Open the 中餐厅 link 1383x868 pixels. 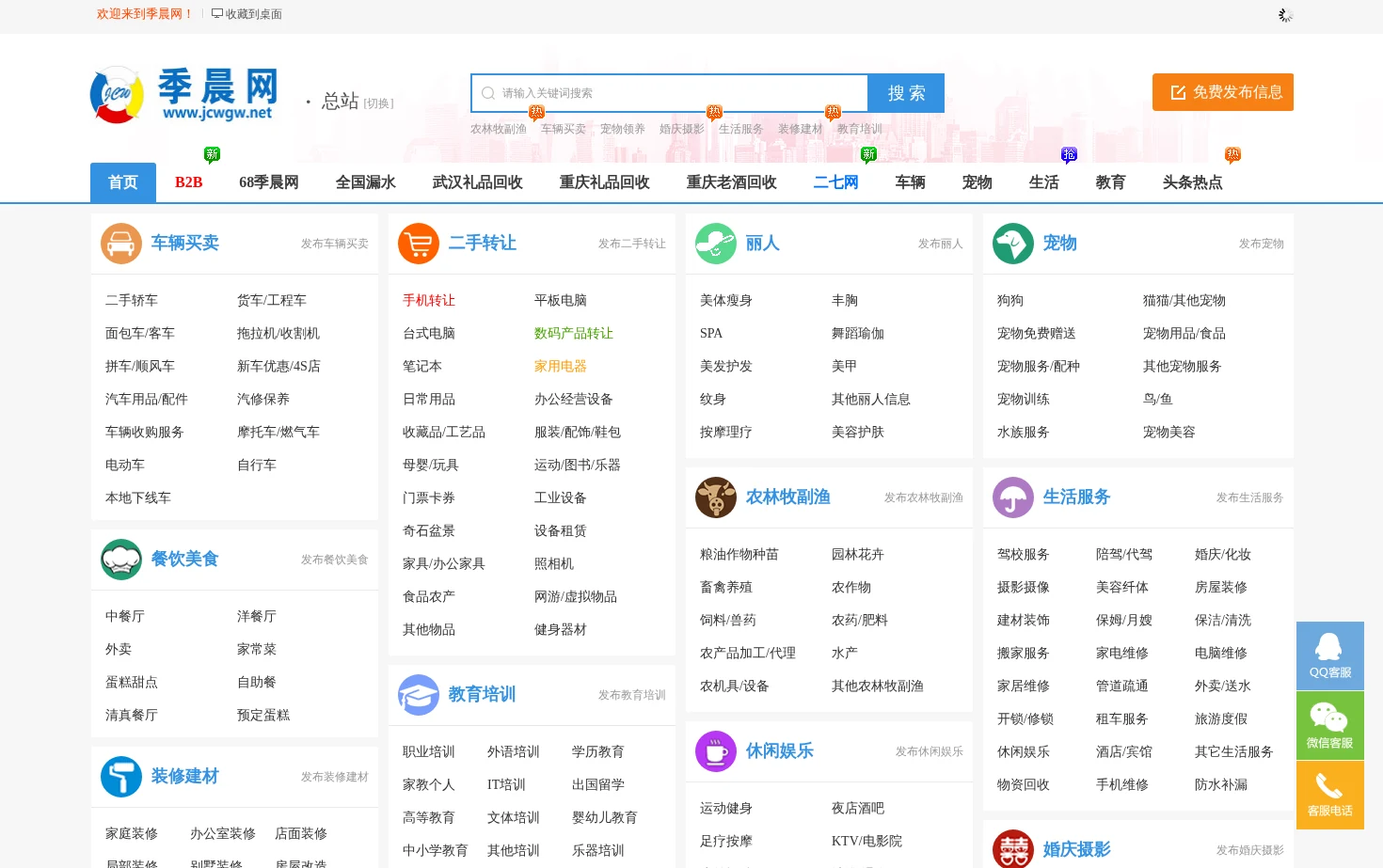(x=125, y=616)
